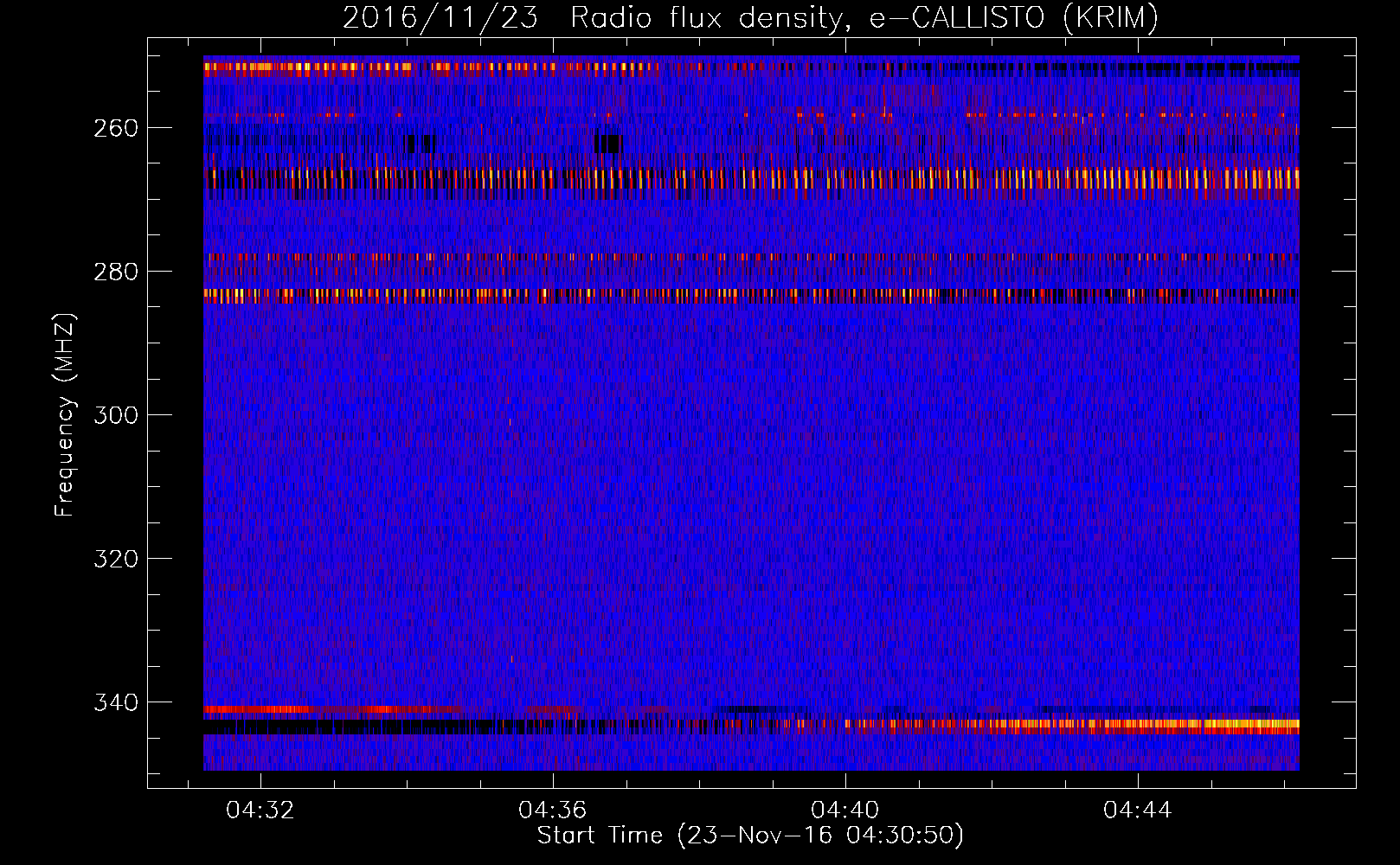Click the 340 frequency tick label
This screenshot has width=1400, height=865.
click(x=116, y=702)
